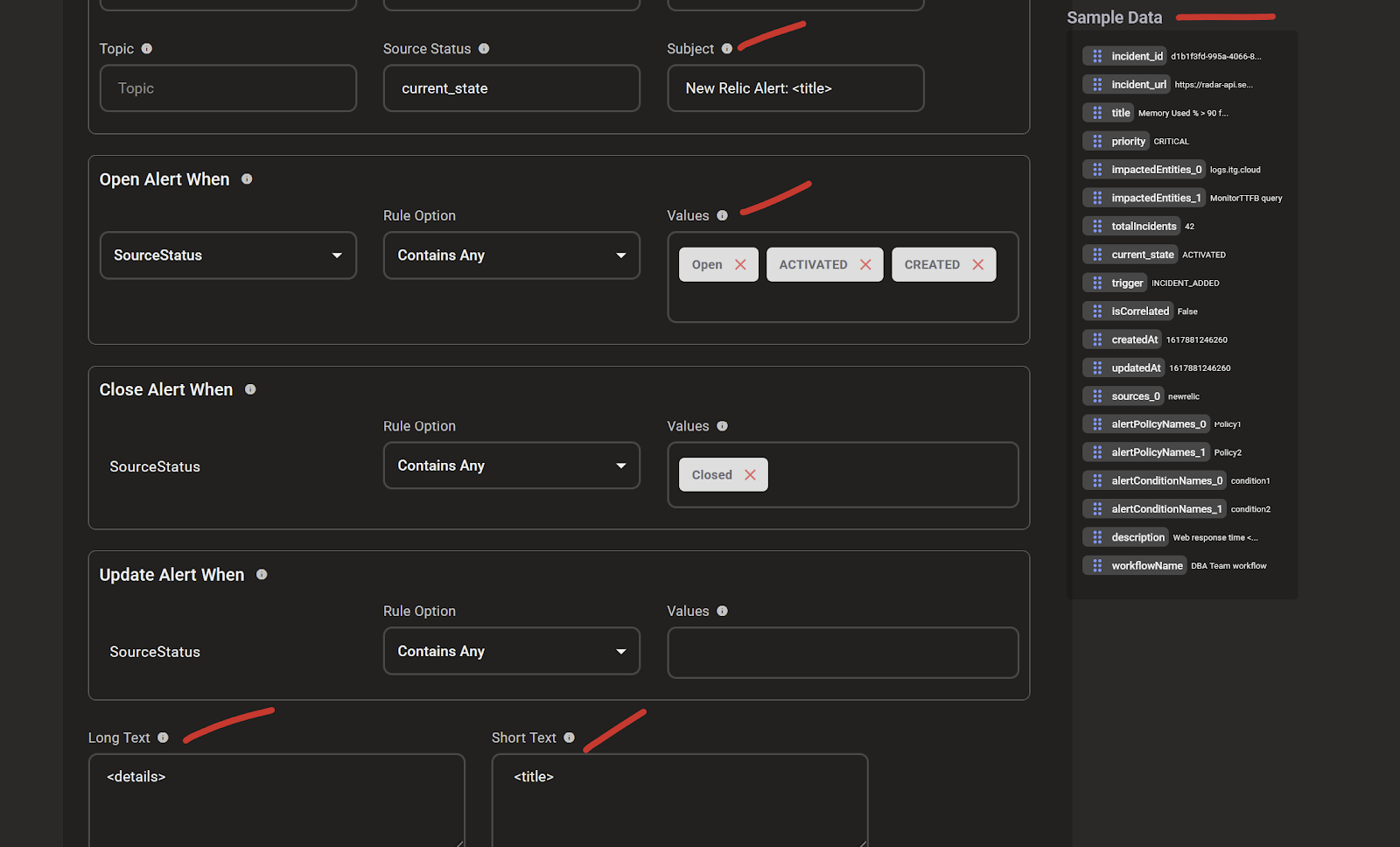
Task: Click the empty Values box in Update Alert
Action: tap(843, 653)
